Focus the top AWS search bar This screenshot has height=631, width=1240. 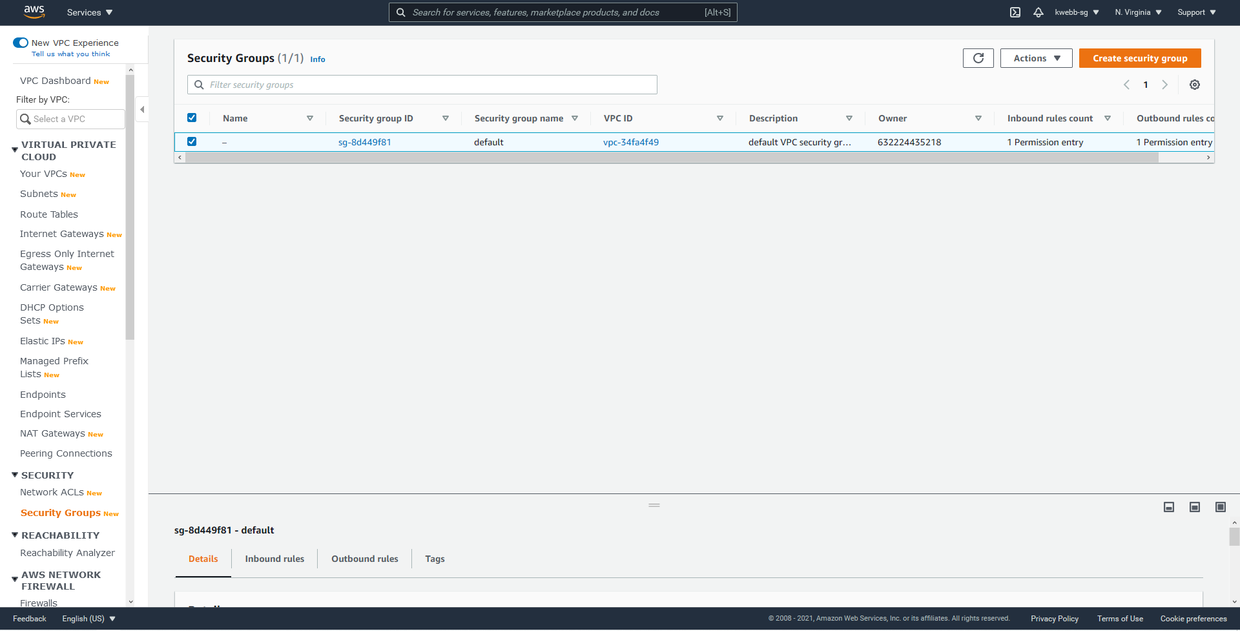tap(563, 12)
